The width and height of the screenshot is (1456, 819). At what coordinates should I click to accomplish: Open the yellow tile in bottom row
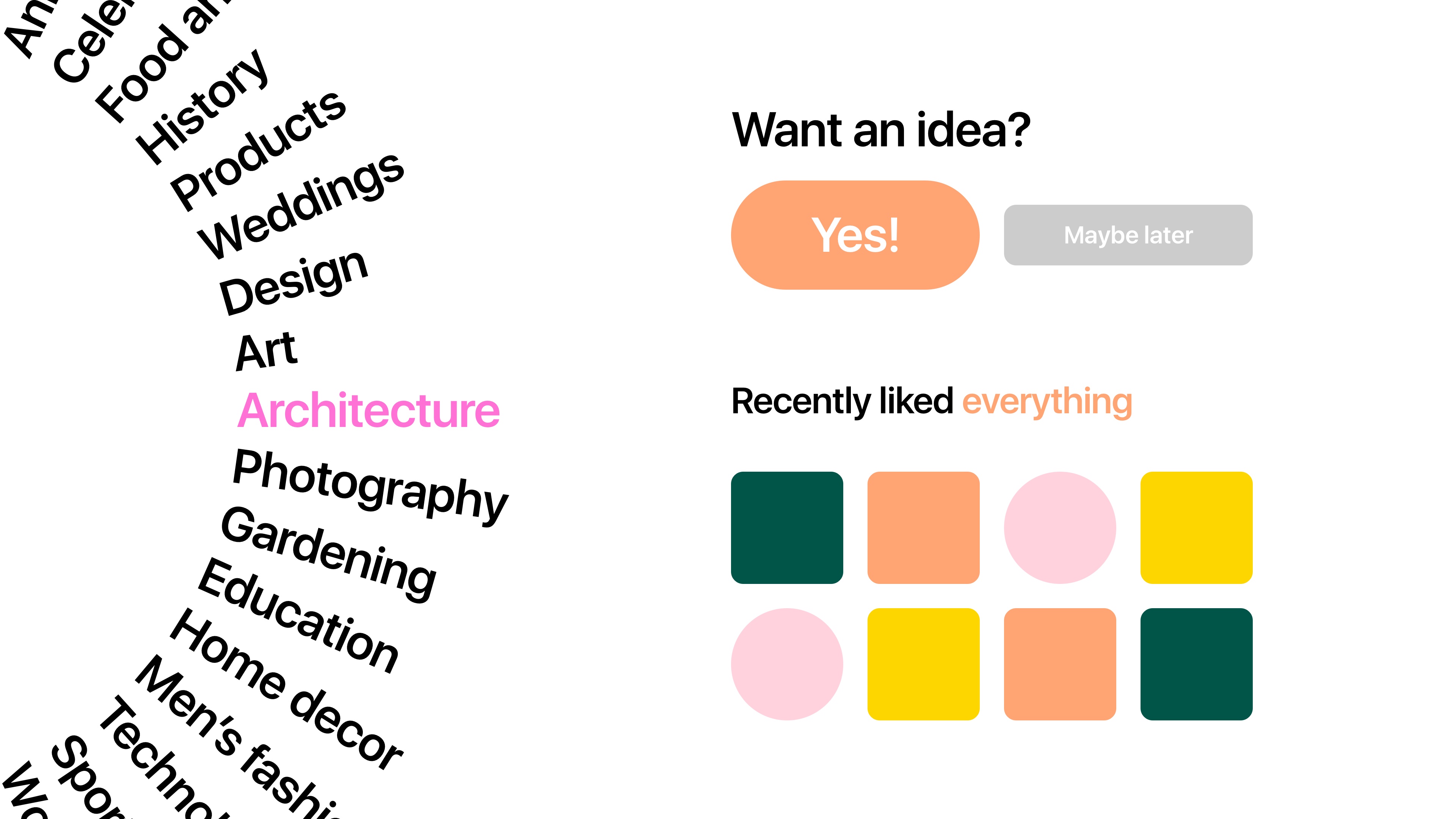[924, 664]
